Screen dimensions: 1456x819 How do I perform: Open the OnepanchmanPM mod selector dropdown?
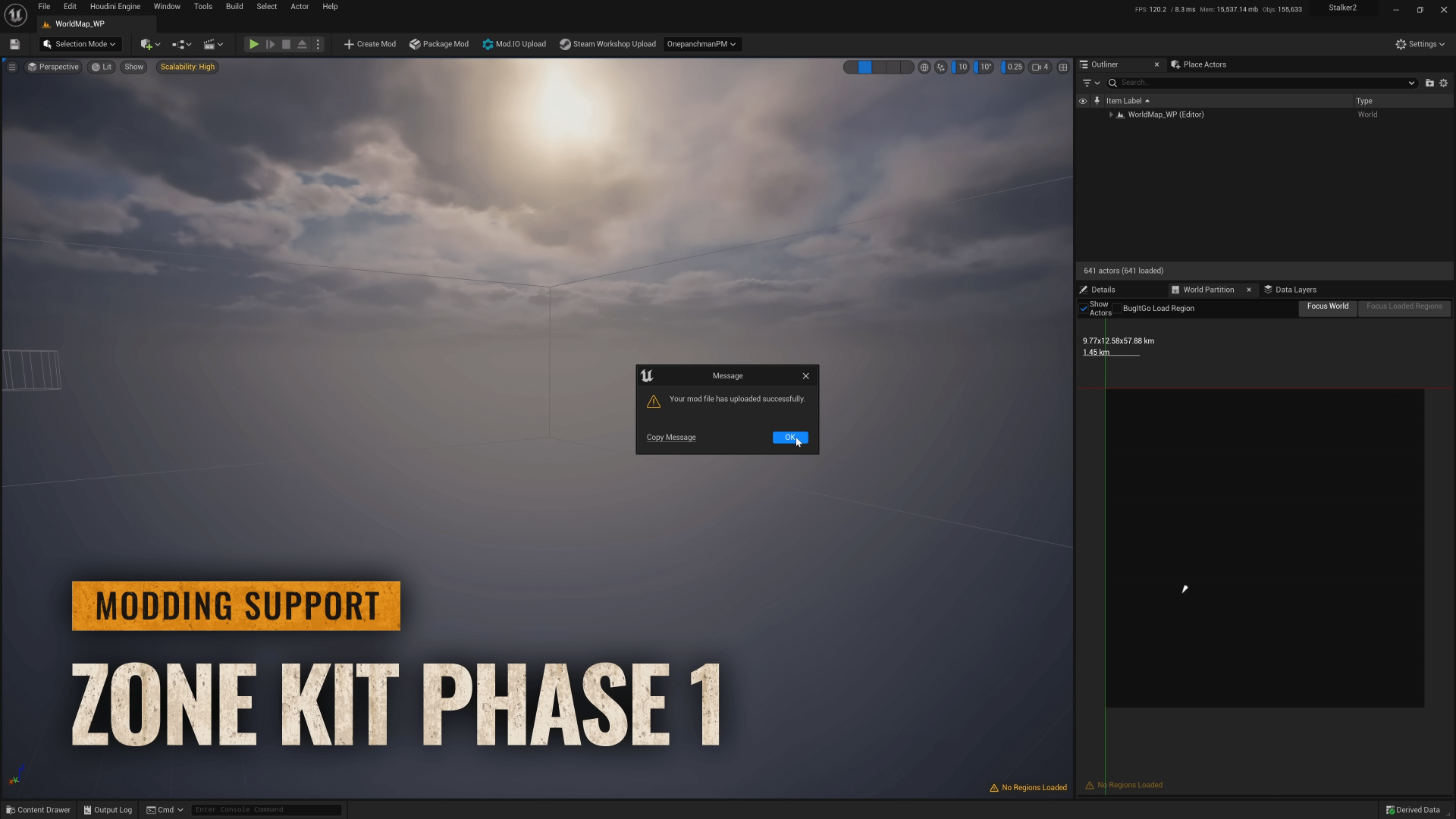tap(701, 44)
